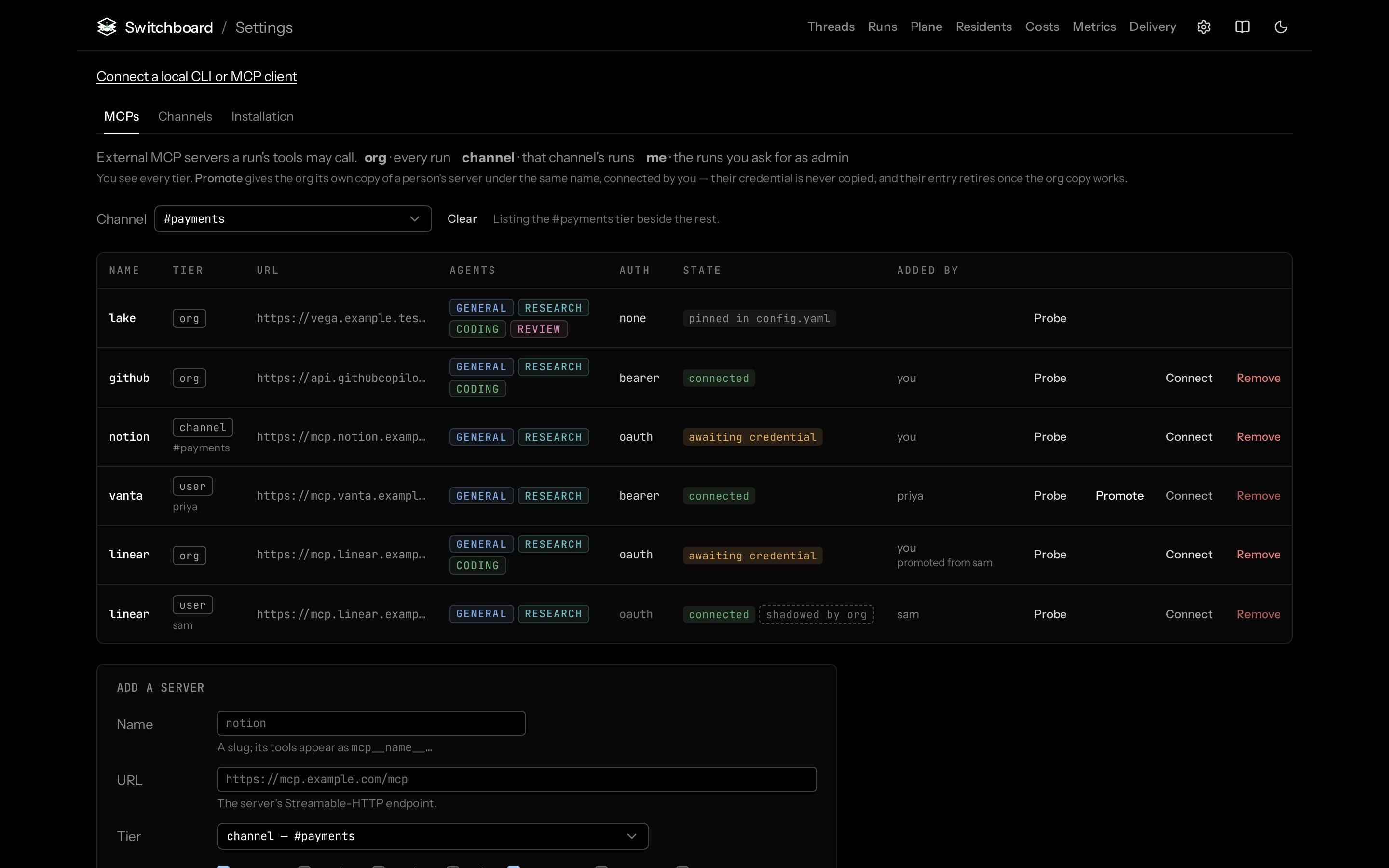Focus the URL field in Add a Server

click(x=517, y=779)
